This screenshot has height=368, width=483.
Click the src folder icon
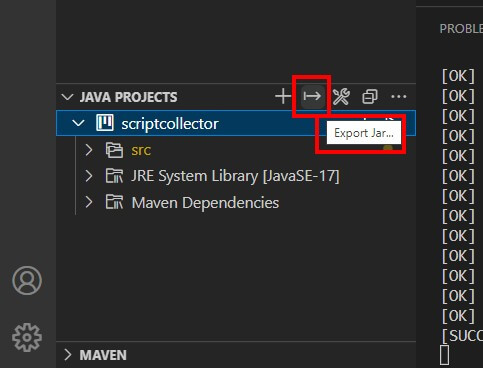tap(114, 150)
